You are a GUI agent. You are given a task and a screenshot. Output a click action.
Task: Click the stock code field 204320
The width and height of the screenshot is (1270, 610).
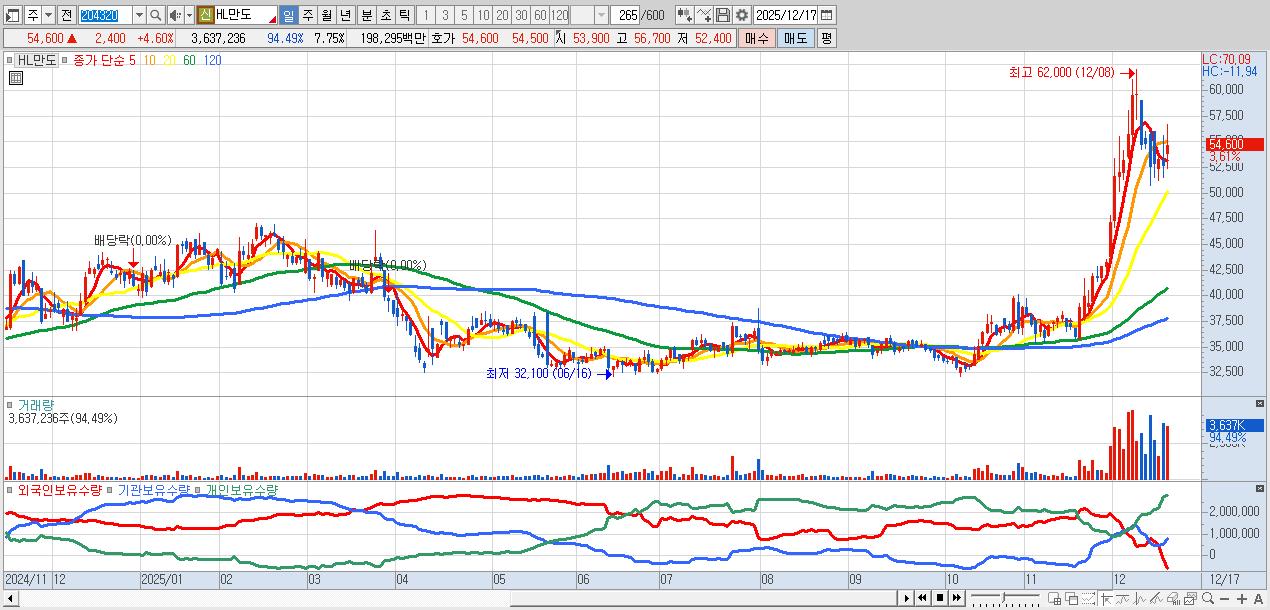tap(104, 15)
